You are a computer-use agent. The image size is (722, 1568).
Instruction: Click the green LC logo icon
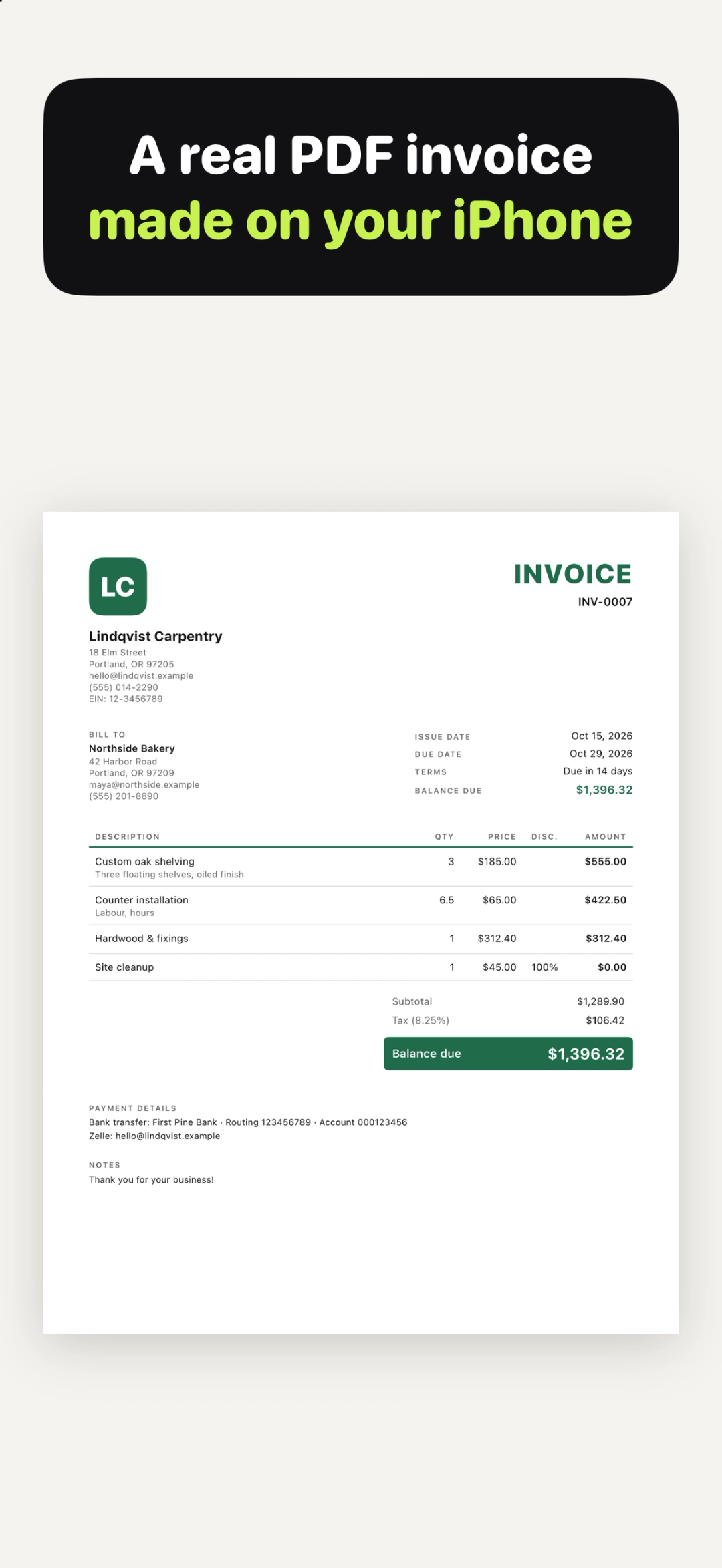118,586
